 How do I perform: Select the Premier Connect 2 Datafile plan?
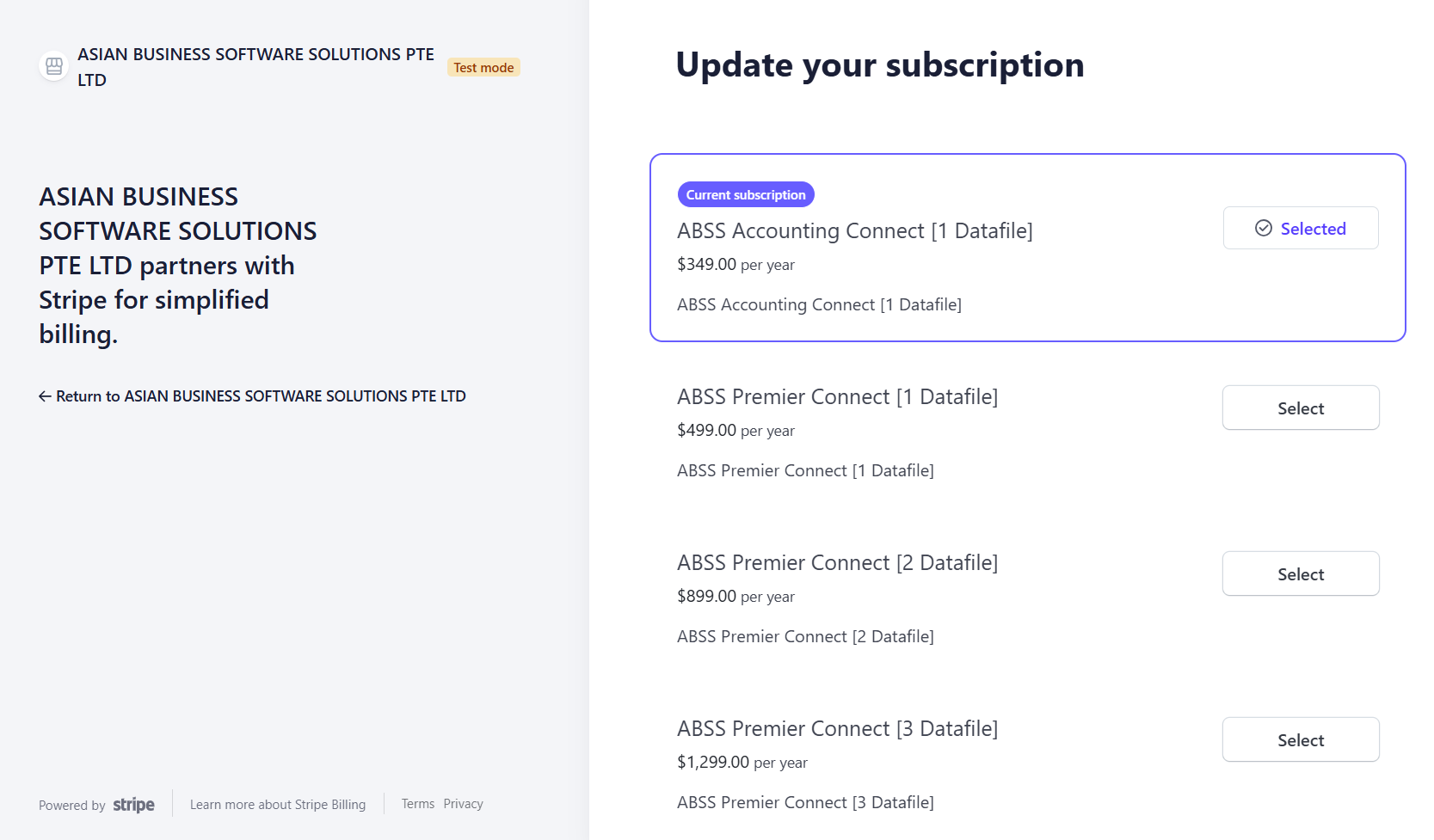pyautogui.click(x=1300, y=574)
